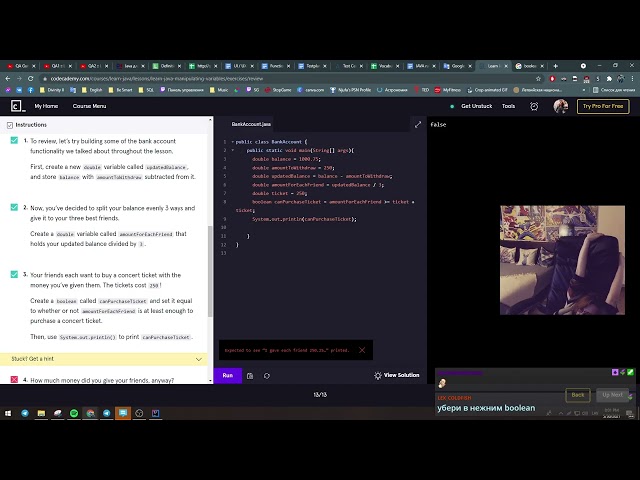Open a new browser tab
Viewport: 640px width, 480px height.
pos(556,66)
